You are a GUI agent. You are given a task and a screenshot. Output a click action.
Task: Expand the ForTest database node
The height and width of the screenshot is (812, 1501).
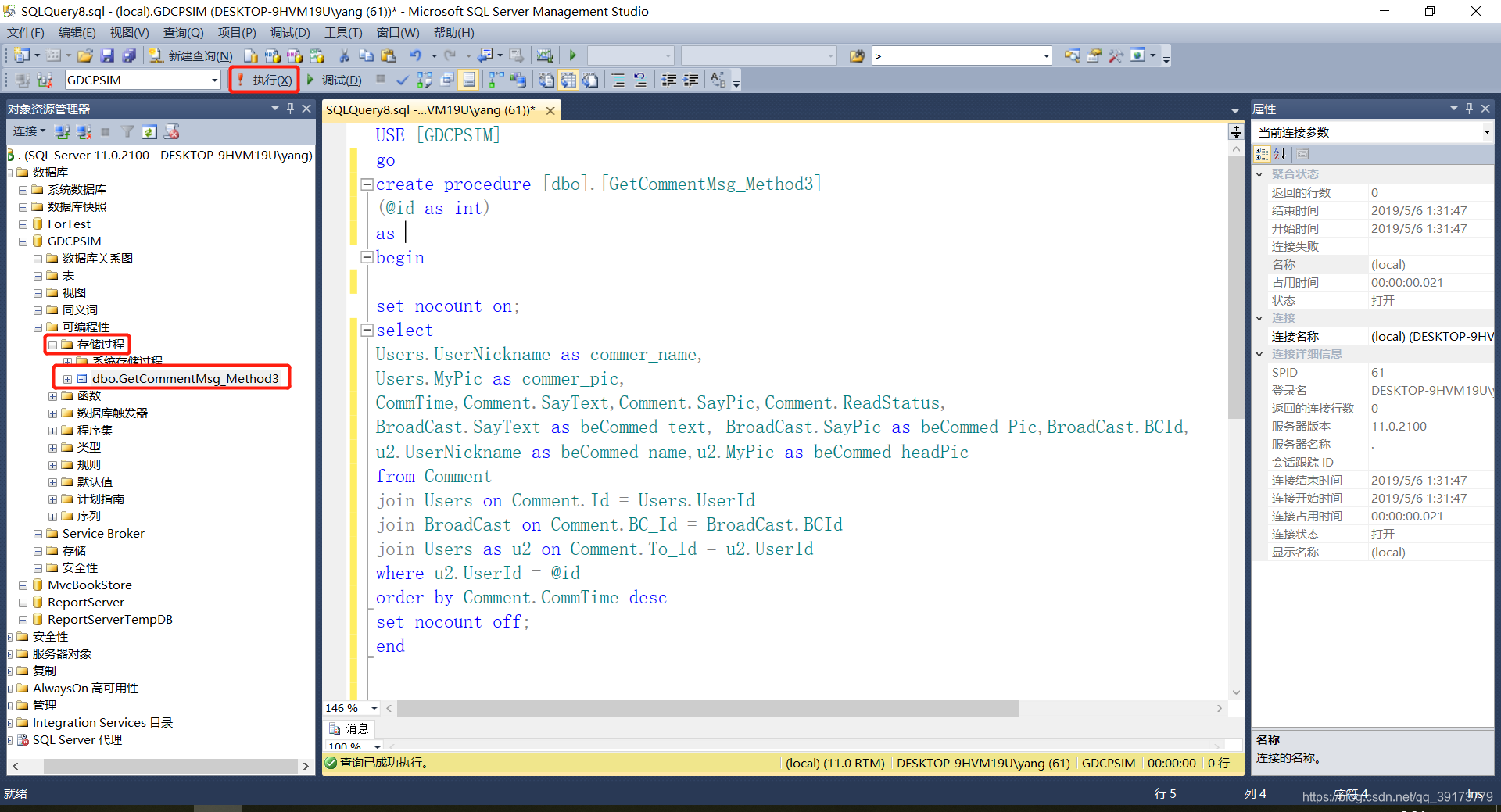click(x=23, y=224)
